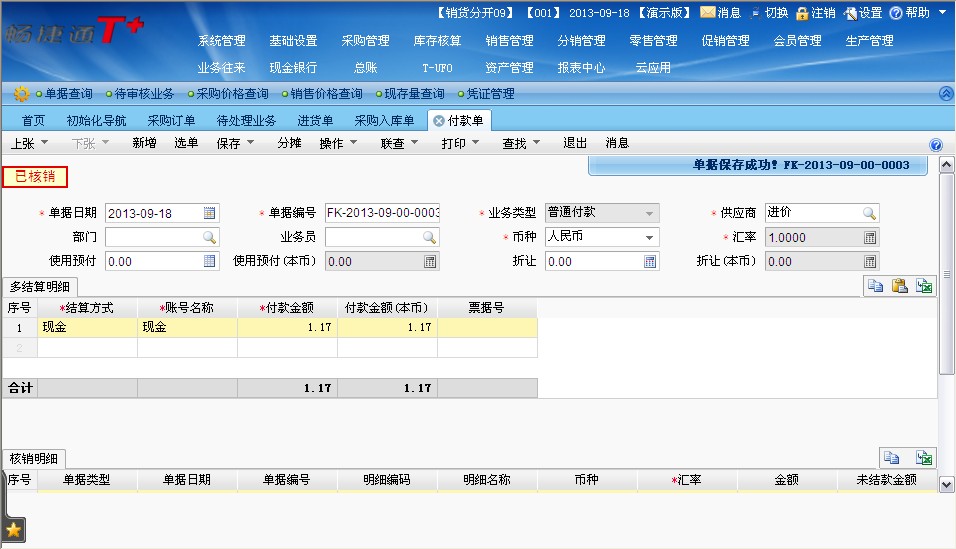
Task: Expand the top-right user menu arrow
Action: click(942, 12)
